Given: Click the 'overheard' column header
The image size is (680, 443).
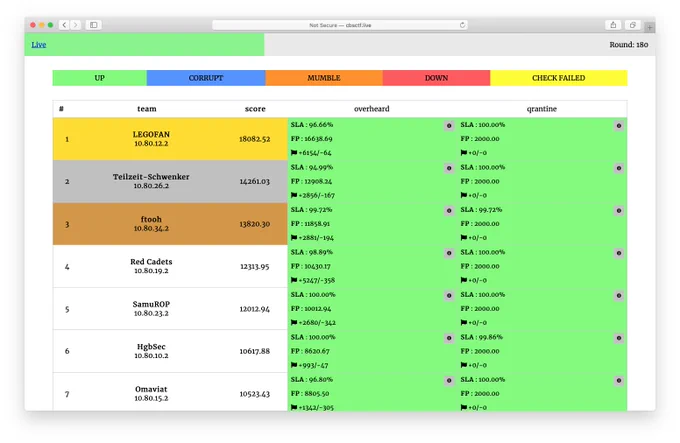Looking at the screenshot, I should (372, 109).
